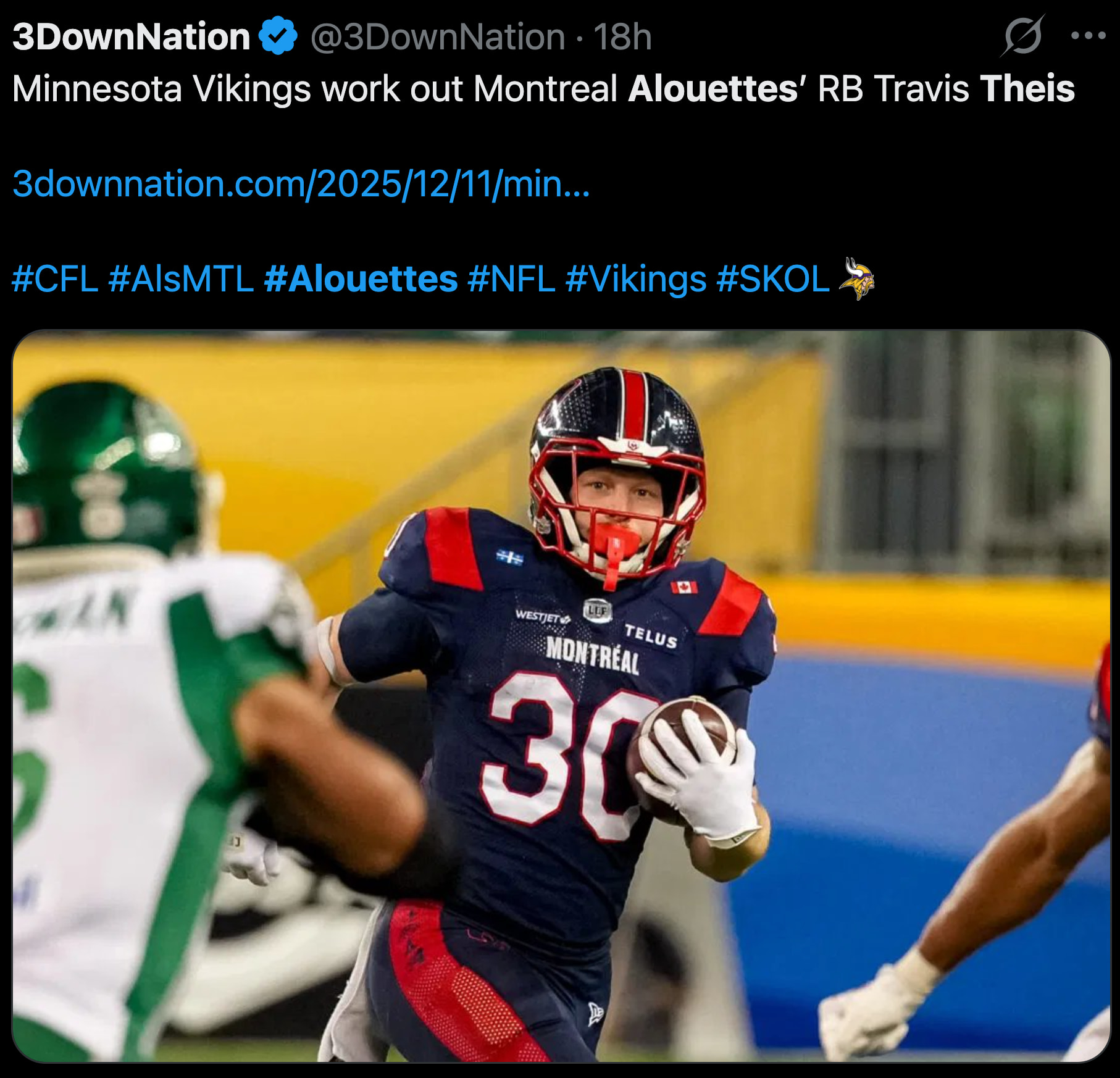Click the @3DownNation handle
Screen dimensions: 1120x1078
pos(437,37)
